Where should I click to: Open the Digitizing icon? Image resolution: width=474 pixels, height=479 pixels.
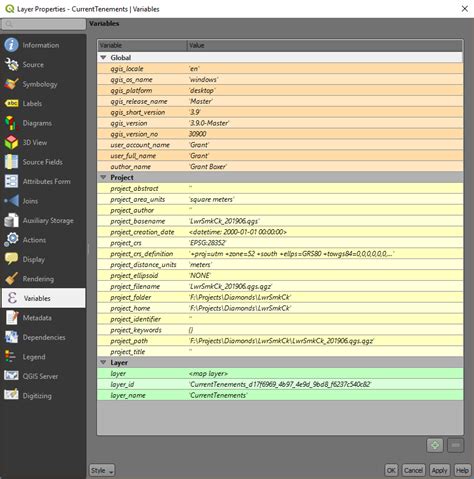[11, 395]
